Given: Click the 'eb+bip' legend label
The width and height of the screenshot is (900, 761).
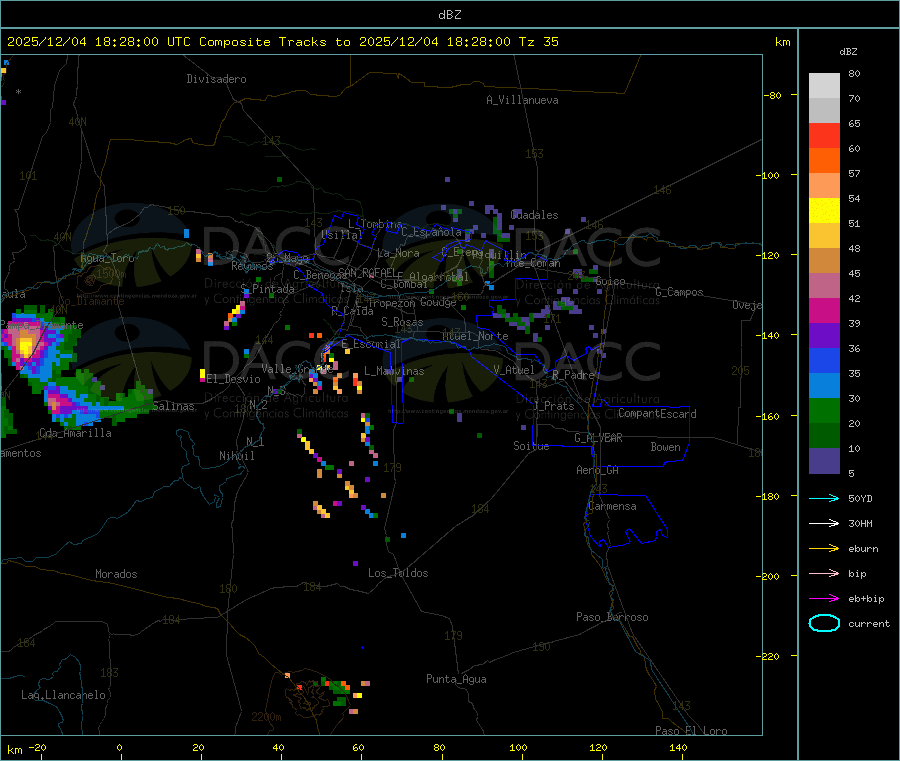Looking at the screenshot, I should 866,599.
